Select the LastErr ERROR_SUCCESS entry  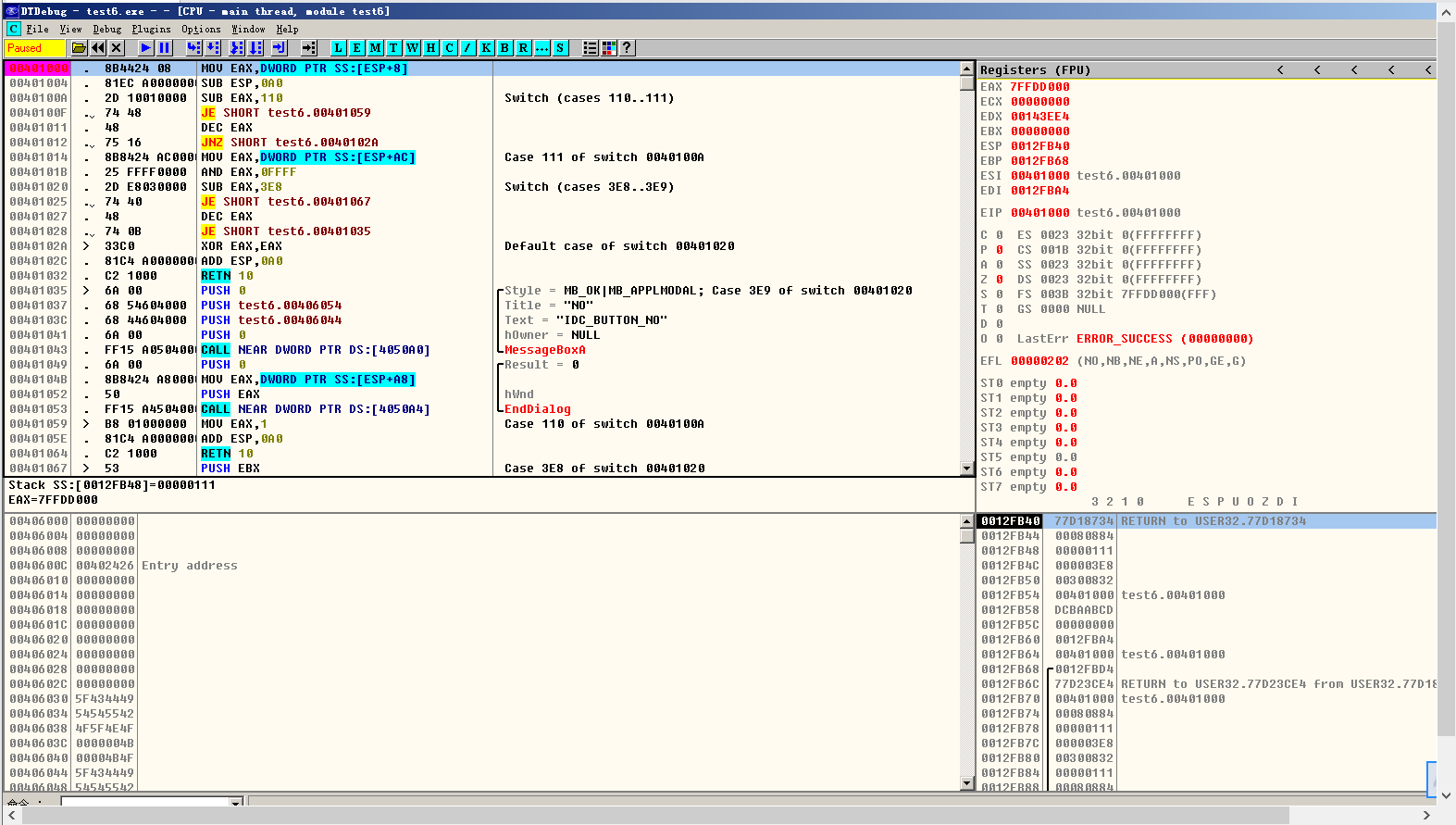pos(1164,339)
